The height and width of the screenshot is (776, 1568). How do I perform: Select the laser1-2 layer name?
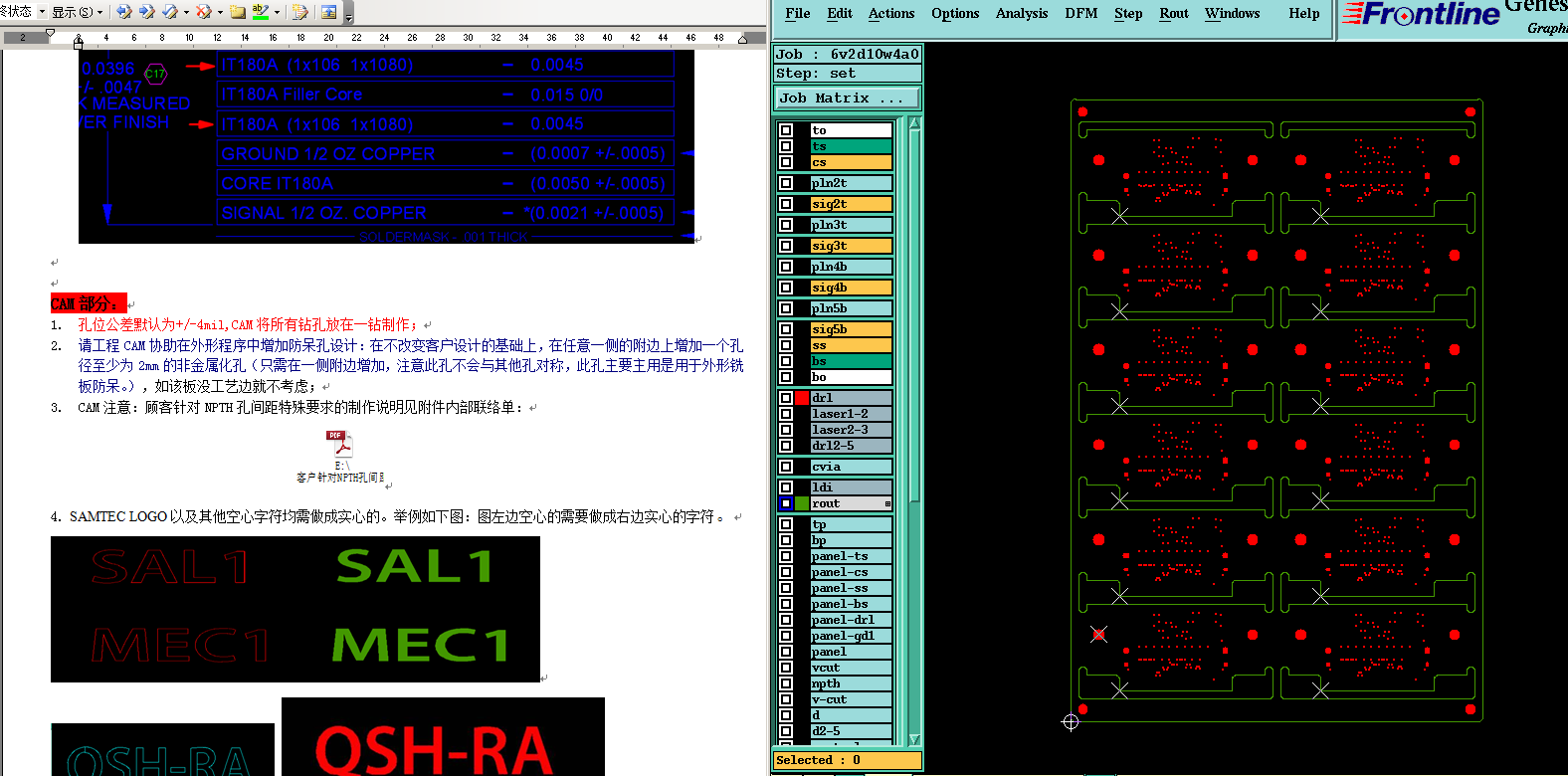coord(852,414)
